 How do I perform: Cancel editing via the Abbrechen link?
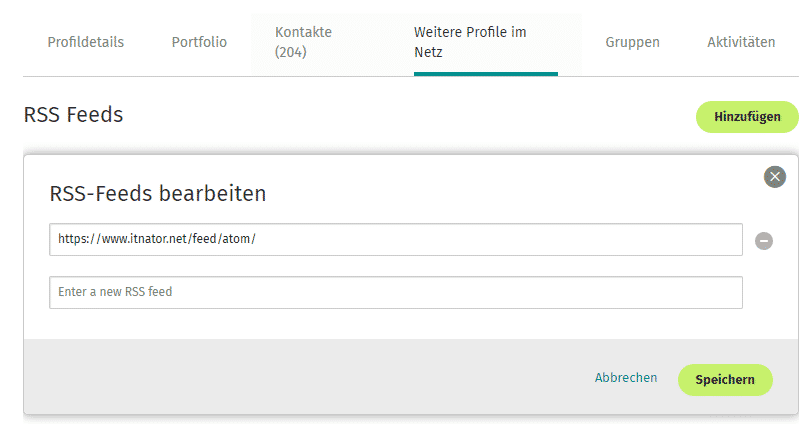[626, 378]
